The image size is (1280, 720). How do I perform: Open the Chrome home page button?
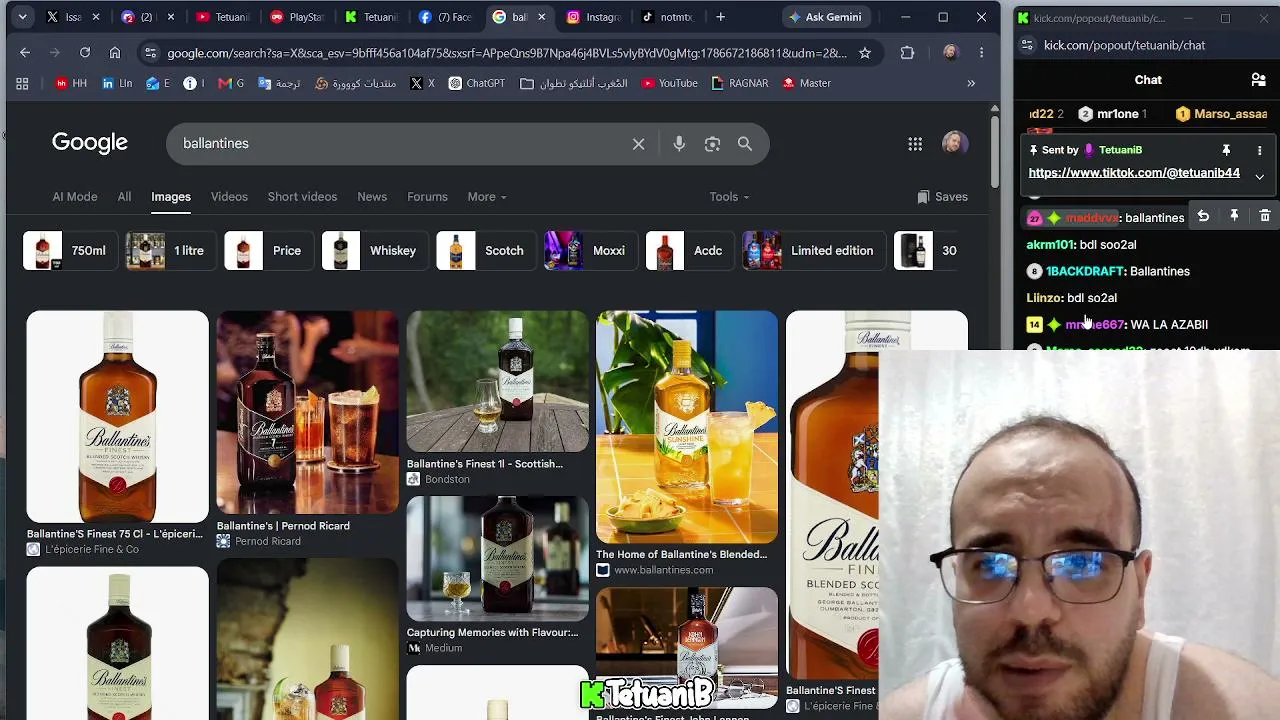pyautogui.click(x=115, y=52)
